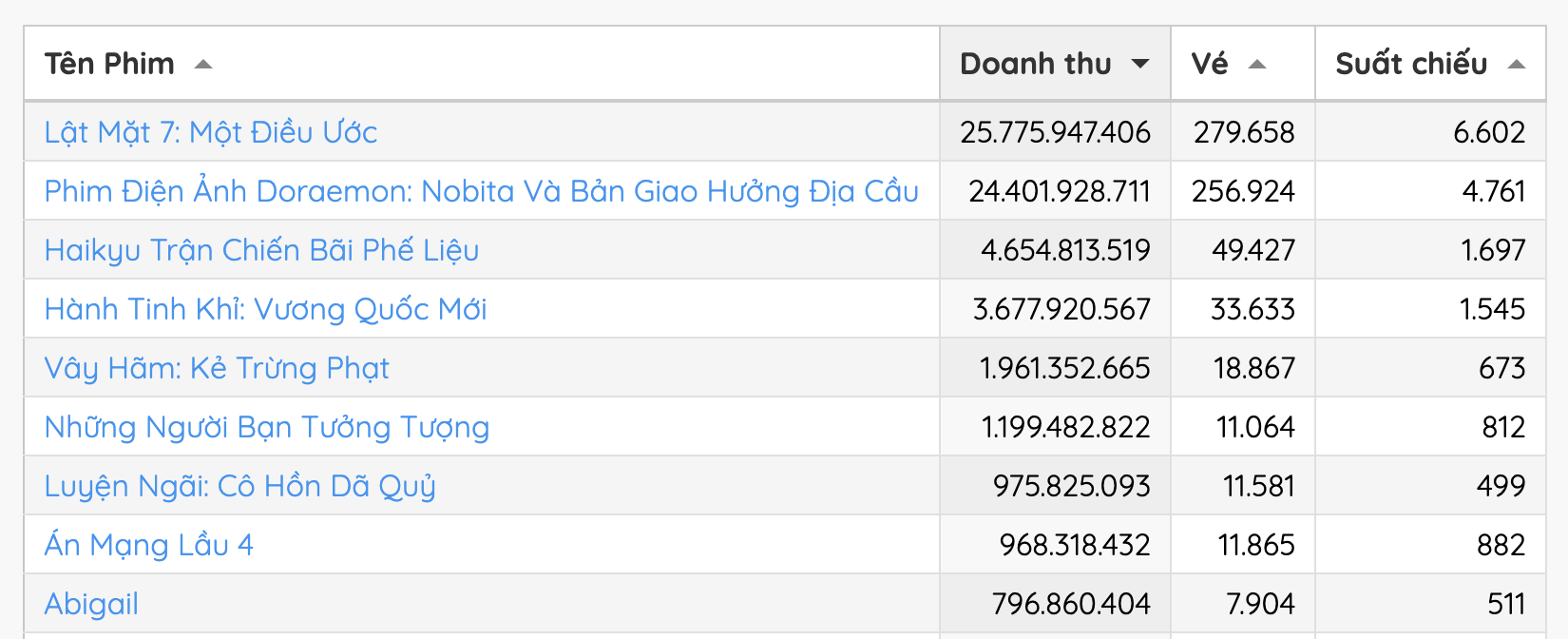Open Luyện Ngãi: Cô Hồn Dã Quỷ

pyautogui.click(x=240, y=486)
